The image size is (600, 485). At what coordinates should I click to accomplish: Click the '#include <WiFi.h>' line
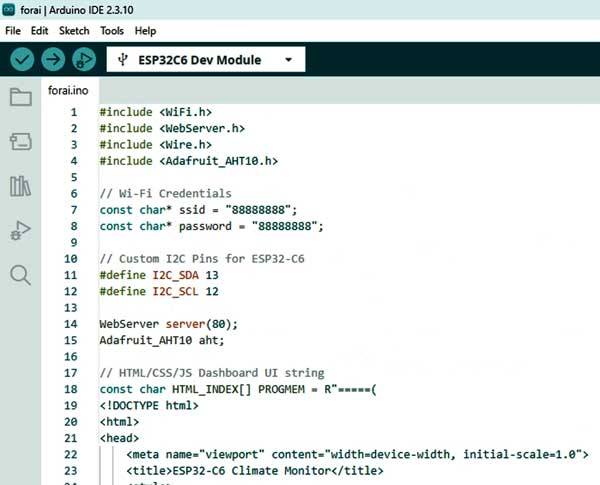pos(155,112)
